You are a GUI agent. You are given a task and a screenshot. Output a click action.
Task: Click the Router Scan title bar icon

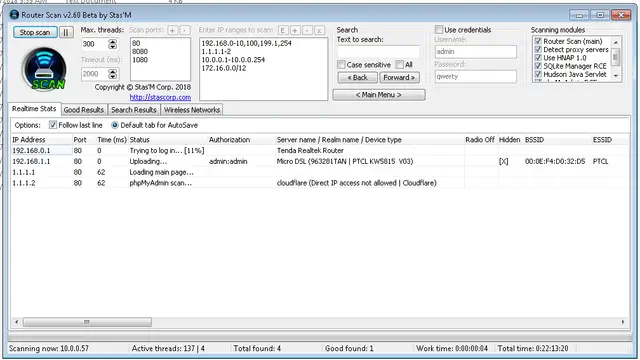tap(14, 15)
